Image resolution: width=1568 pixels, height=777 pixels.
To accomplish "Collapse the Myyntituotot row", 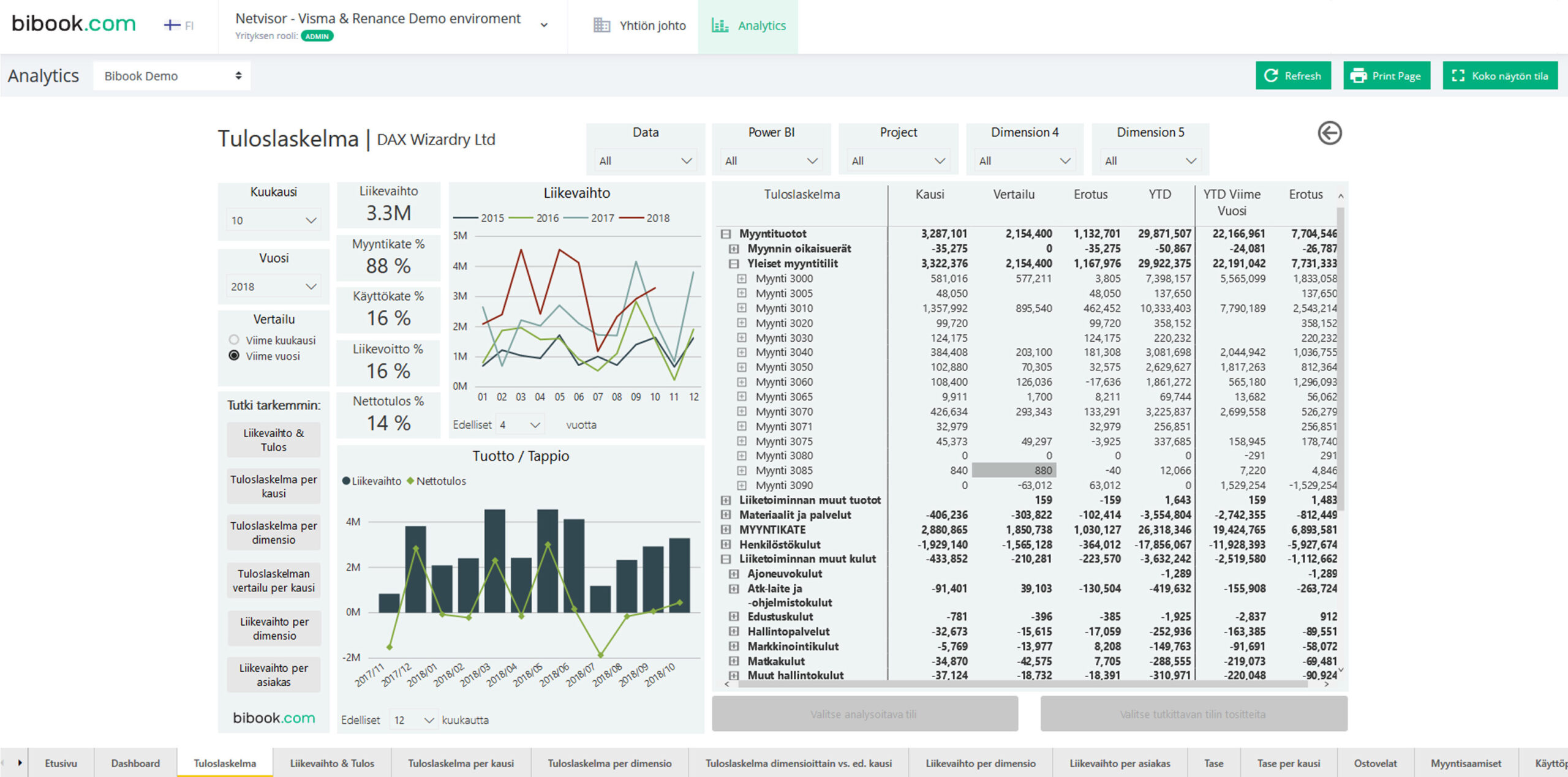I will click(x=726, y=234).
